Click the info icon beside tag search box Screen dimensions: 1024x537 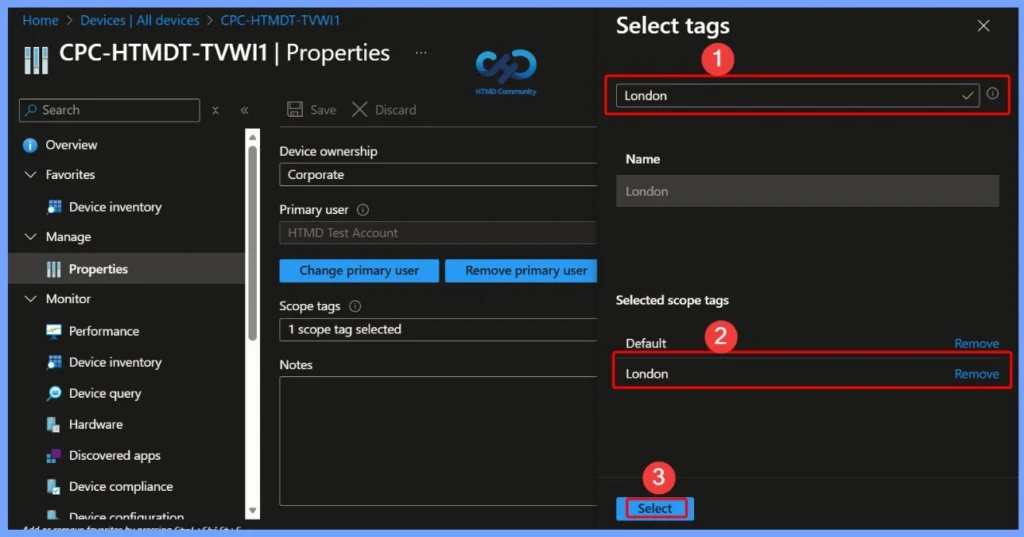click(x=993, y=93)
